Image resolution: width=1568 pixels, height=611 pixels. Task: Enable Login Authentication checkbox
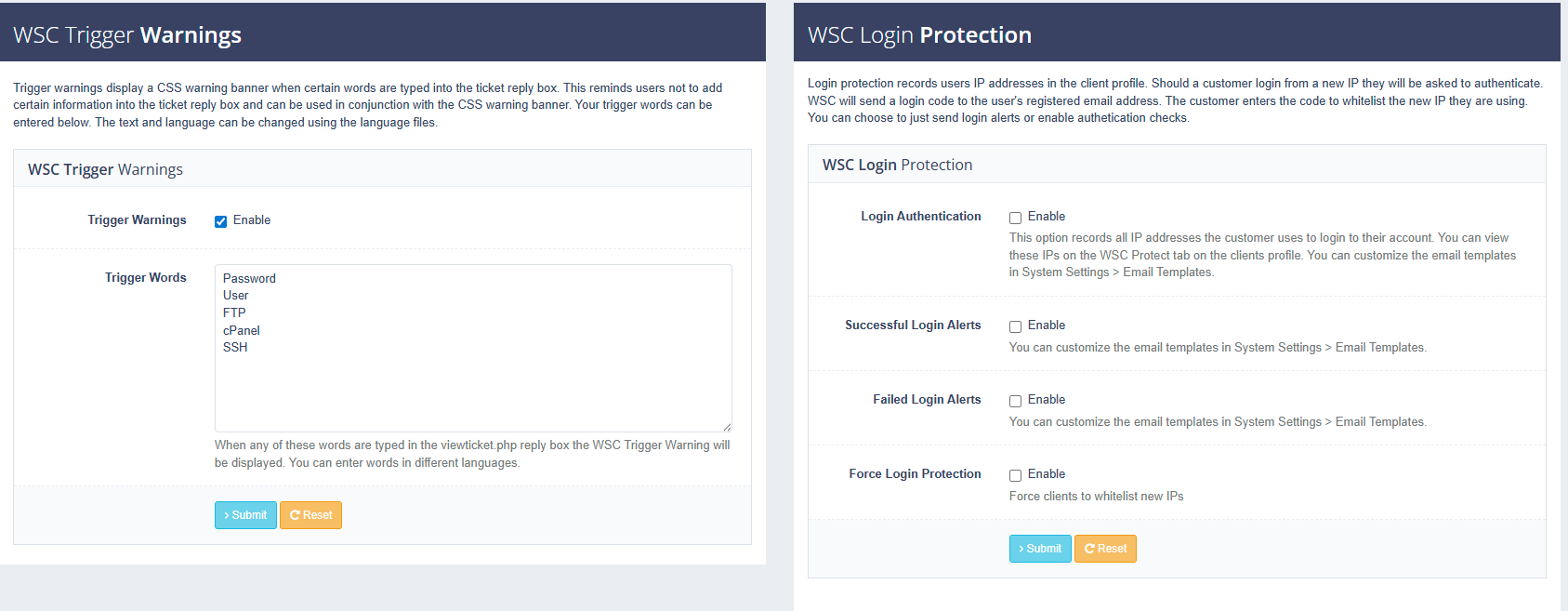pos(1015,218)
